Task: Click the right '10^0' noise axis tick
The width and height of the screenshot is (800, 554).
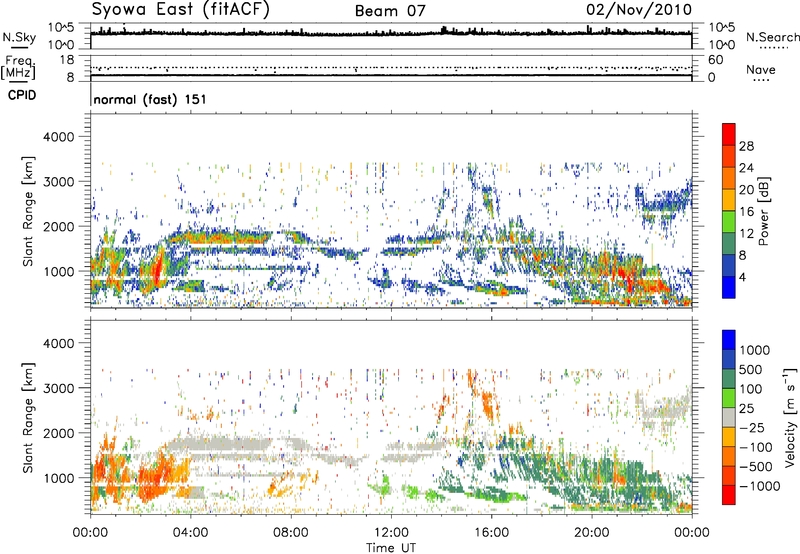Action: coord(721,45)
